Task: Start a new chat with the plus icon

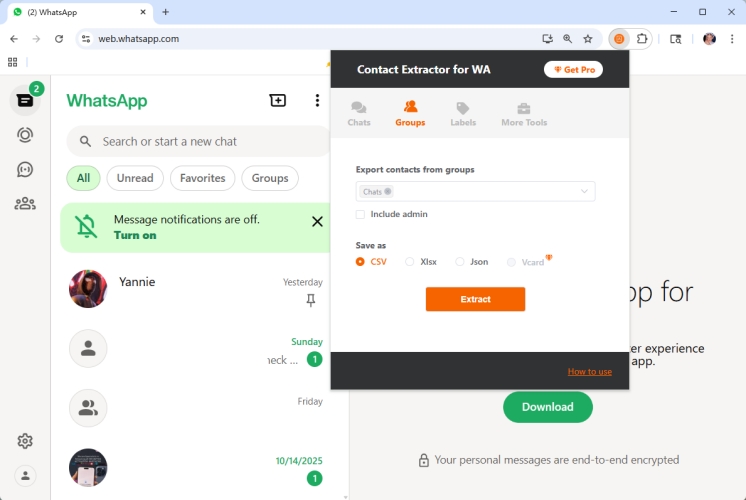Action: [x=278, y=100]
